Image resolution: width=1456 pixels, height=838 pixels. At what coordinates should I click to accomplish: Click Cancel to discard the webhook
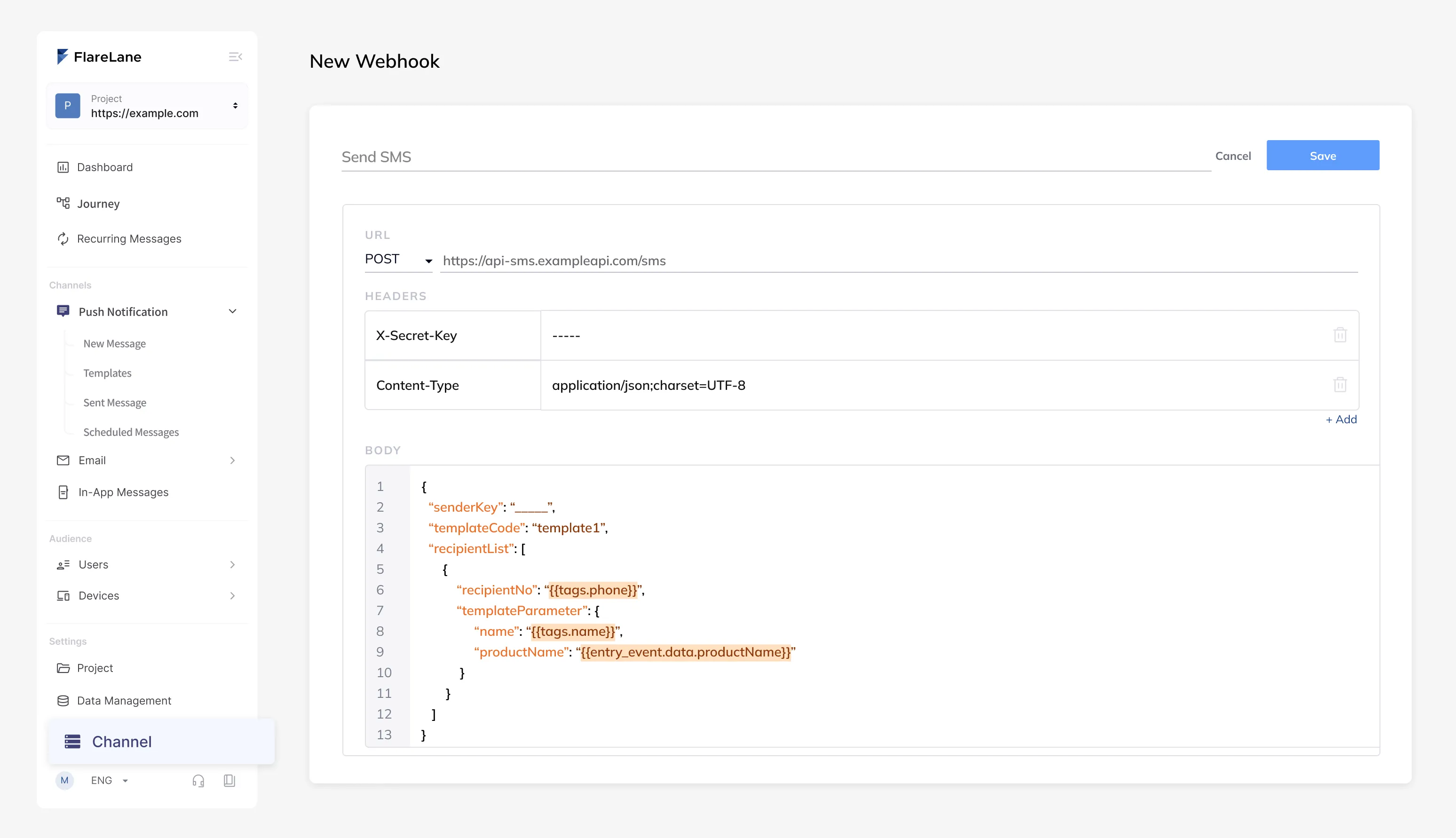pos(1233,156)
